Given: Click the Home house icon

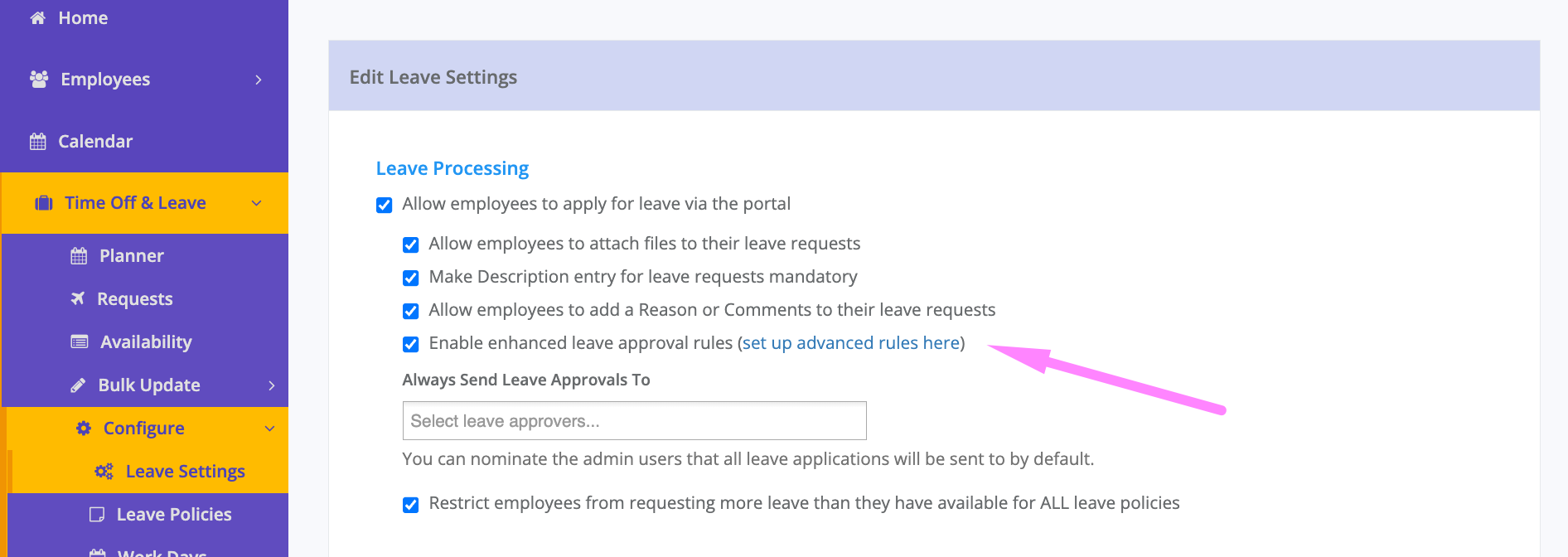Looking at the screenshot, I should [37, 17].
